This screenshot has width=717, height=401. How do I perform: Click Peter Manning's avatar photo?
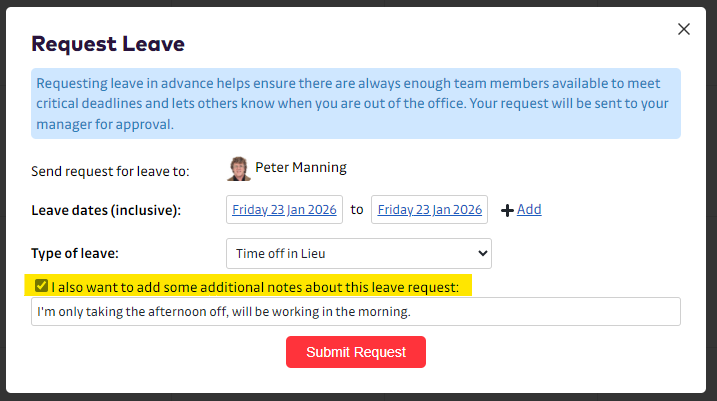pyautogui.click(x=239, y=169)
